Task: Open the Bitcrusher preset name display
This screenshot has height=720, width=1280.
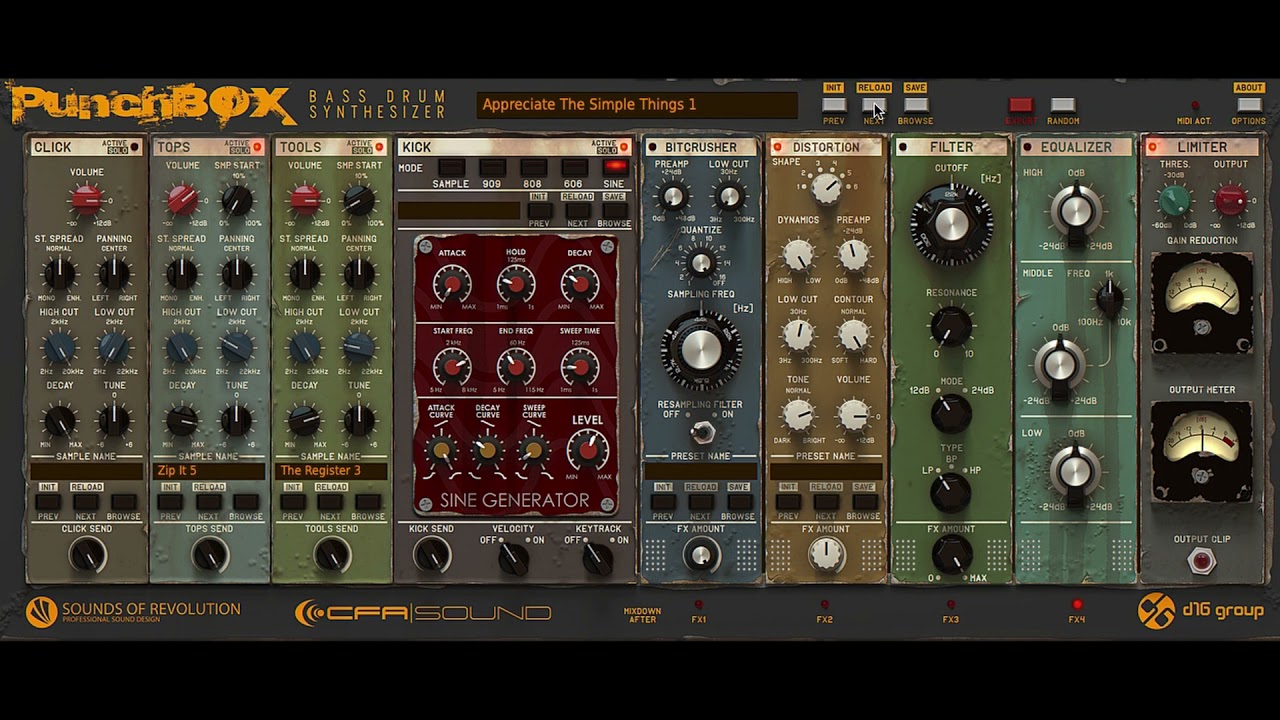Action: [701, 470]
